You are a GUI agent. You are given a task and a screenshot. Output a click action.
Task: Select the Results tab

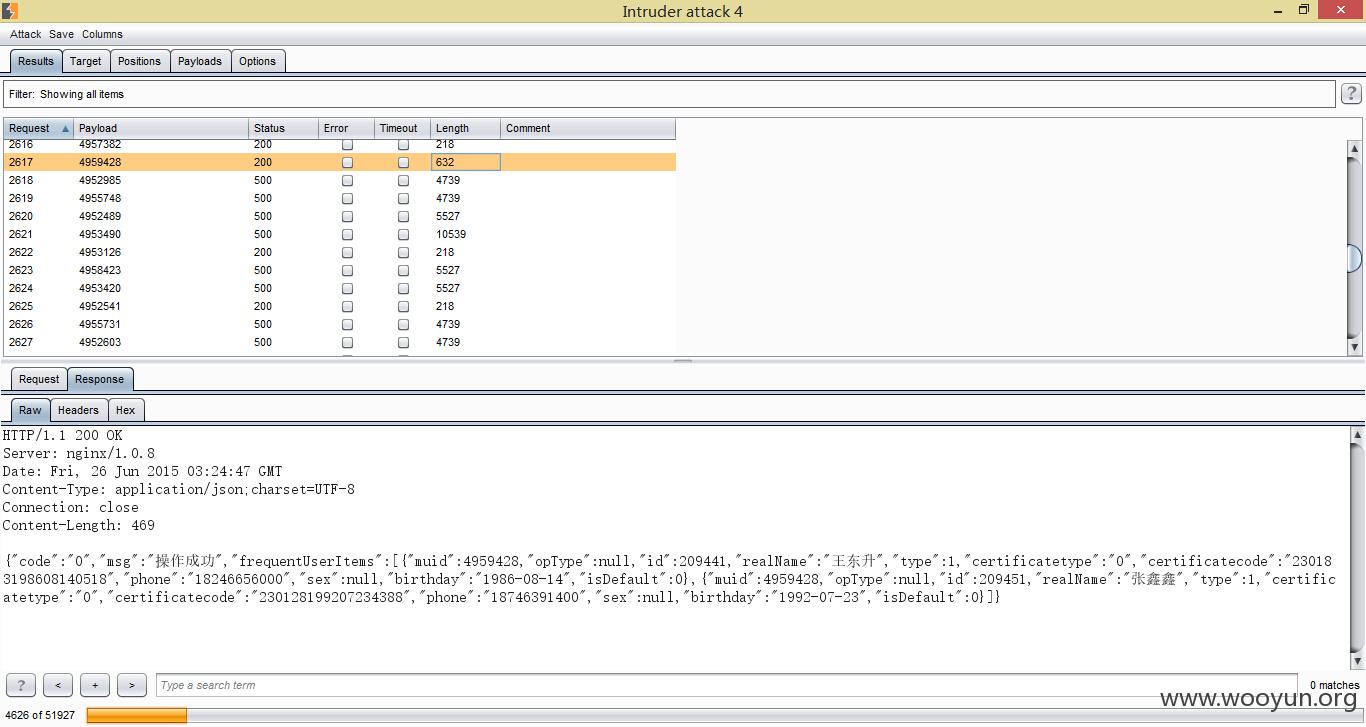[x=36, y=61]
